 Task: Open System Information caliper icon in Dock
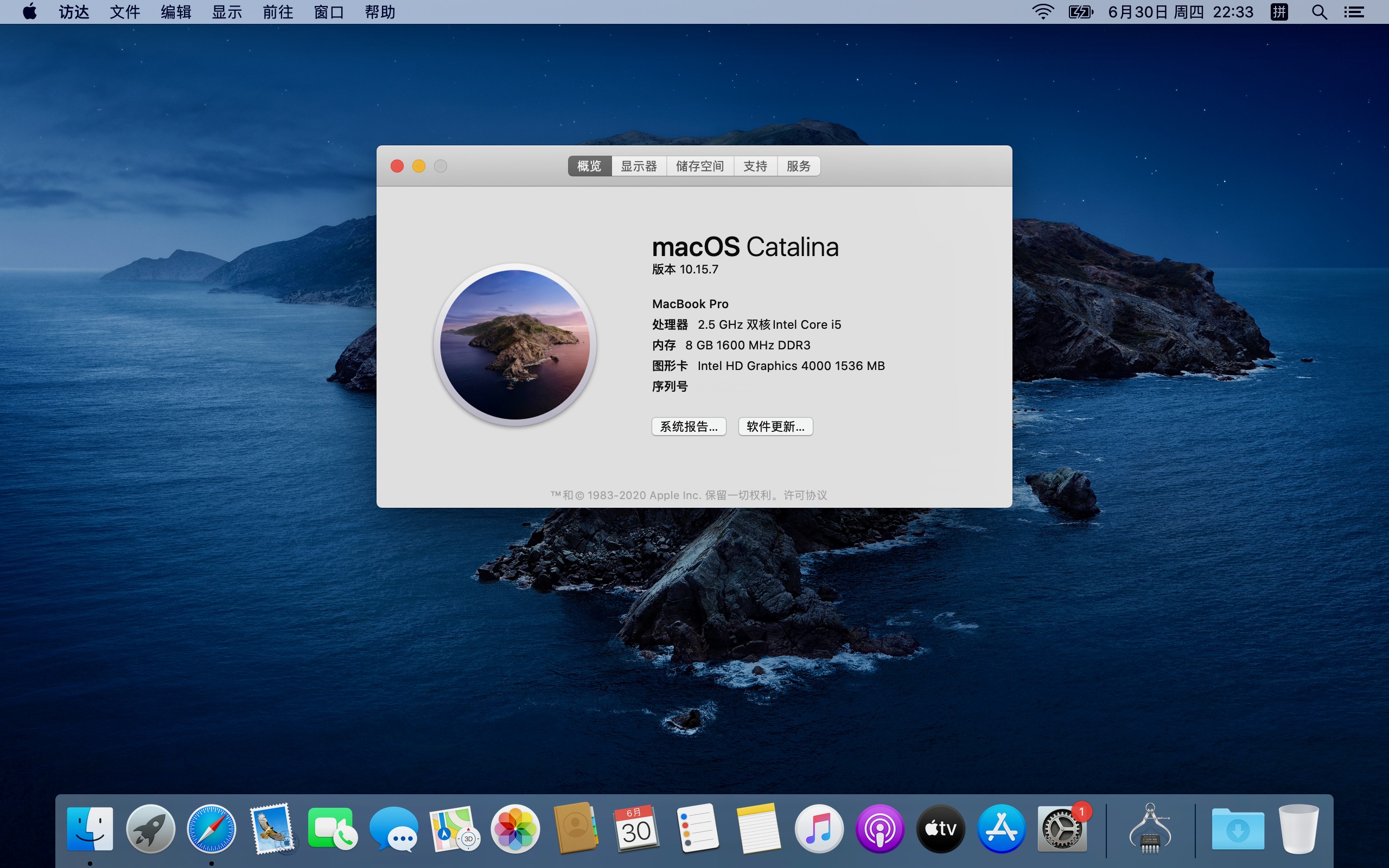click(1150, 828)
